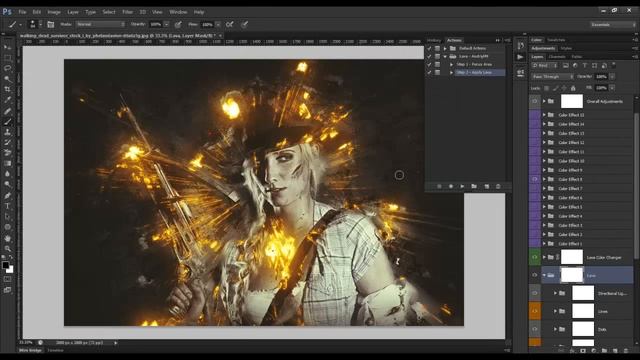This screenshot has height=360, width=640.
Task: Click Play selection button in Actions panel
Action: (462, 186)
